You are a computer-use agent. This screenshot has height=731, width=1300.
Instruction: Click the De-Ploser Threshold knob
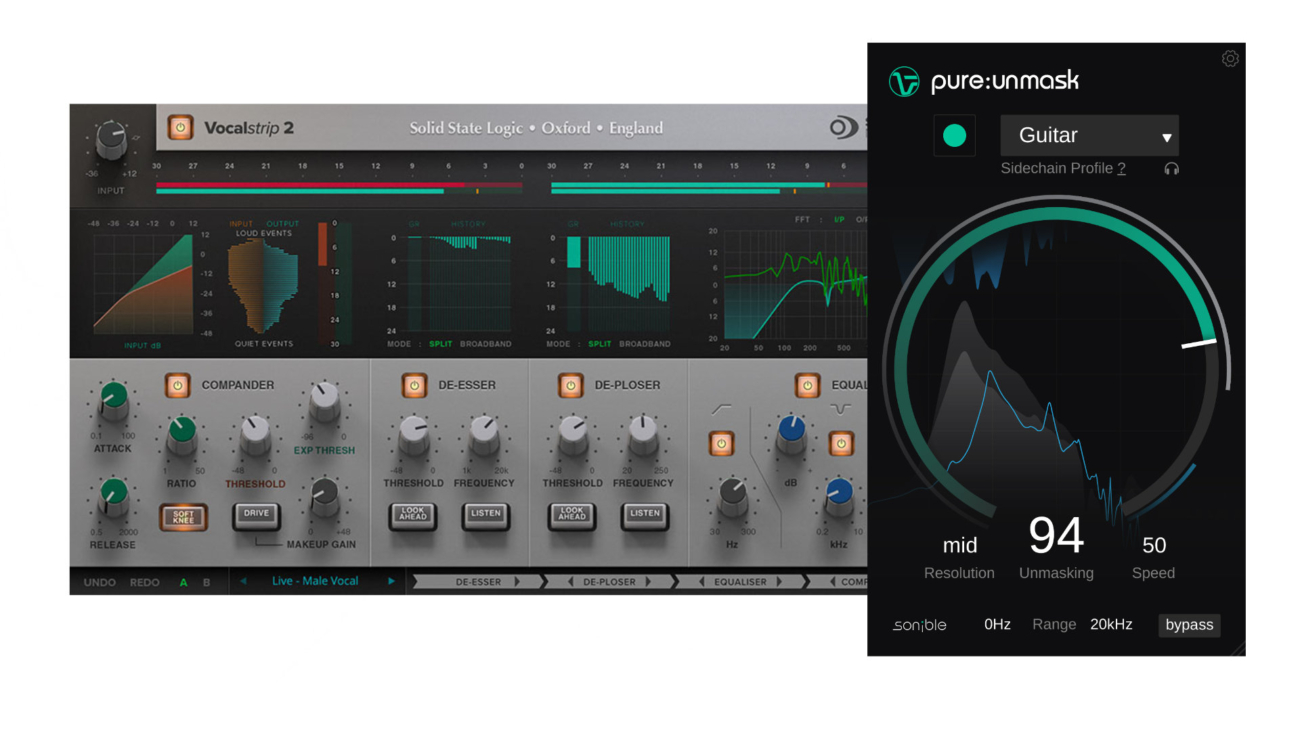coord(572,435)
